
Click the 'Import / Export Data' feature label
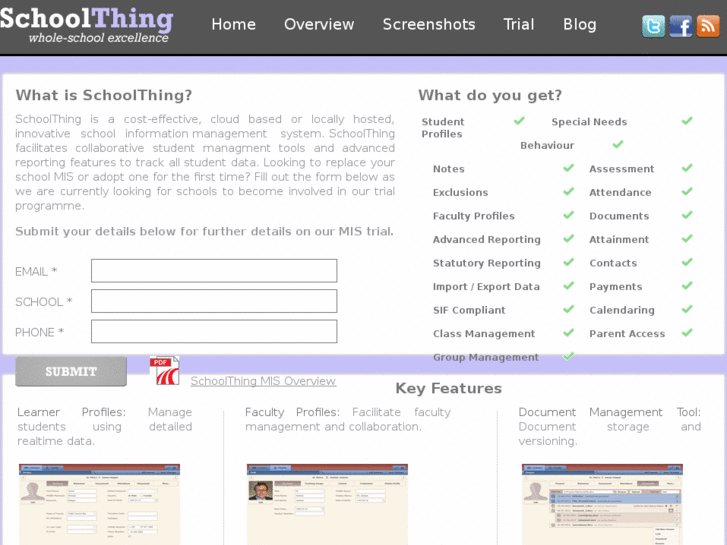(486, 287)
